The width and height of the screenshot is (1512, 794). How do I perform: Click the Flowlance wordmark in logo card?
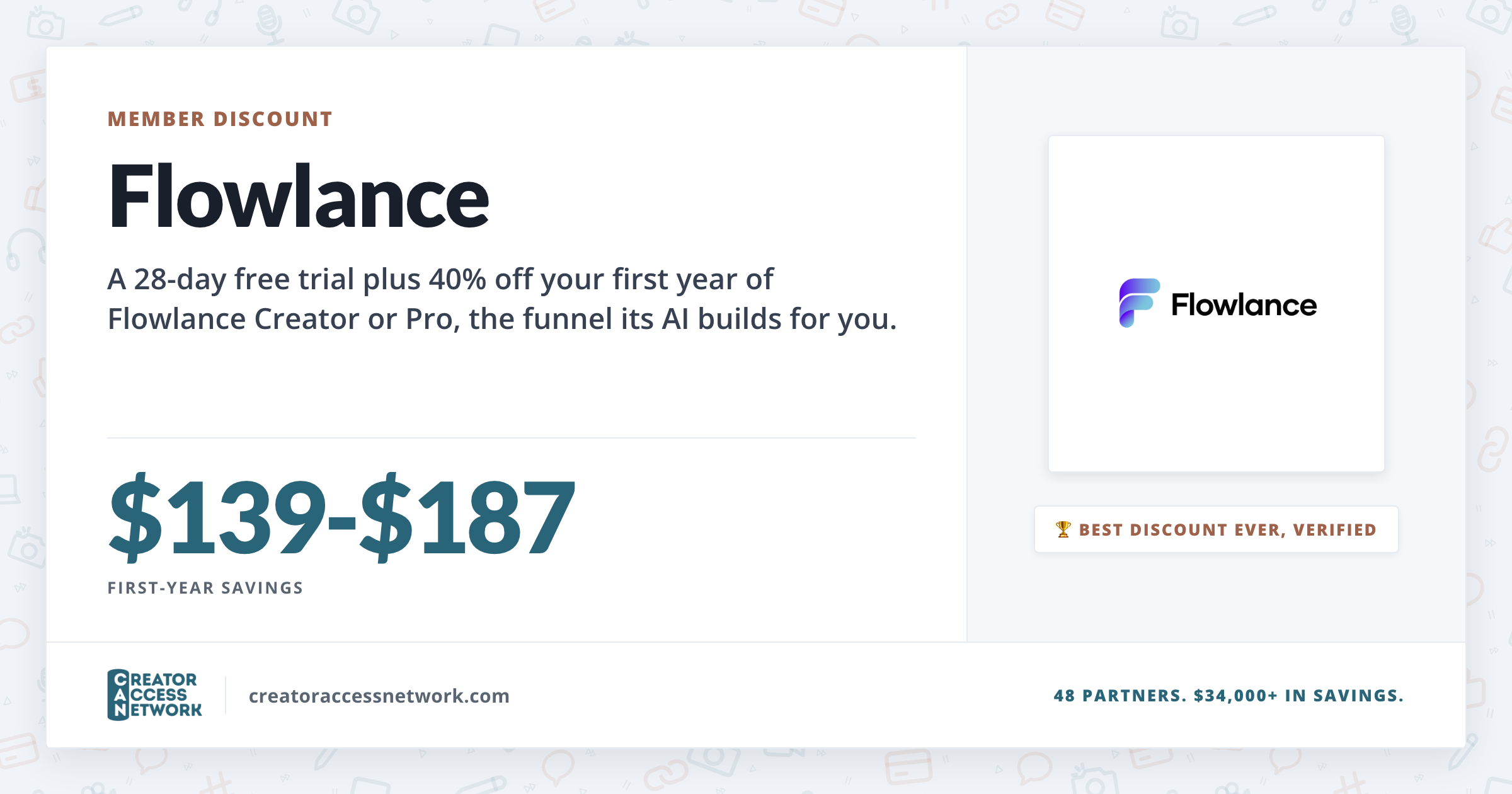[1244, 305]
